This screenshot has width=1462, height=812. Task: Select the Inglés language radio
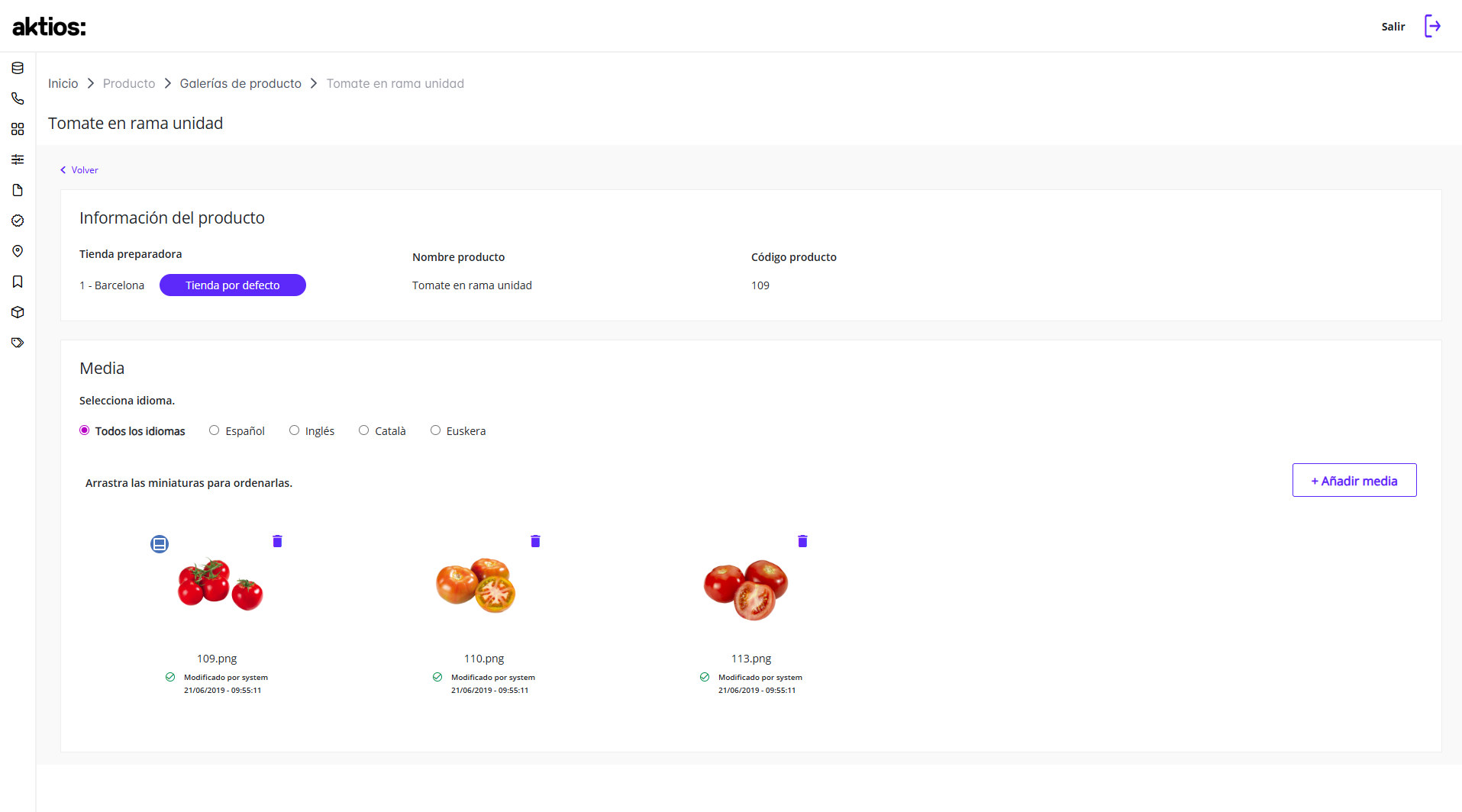tap(294, 430)
